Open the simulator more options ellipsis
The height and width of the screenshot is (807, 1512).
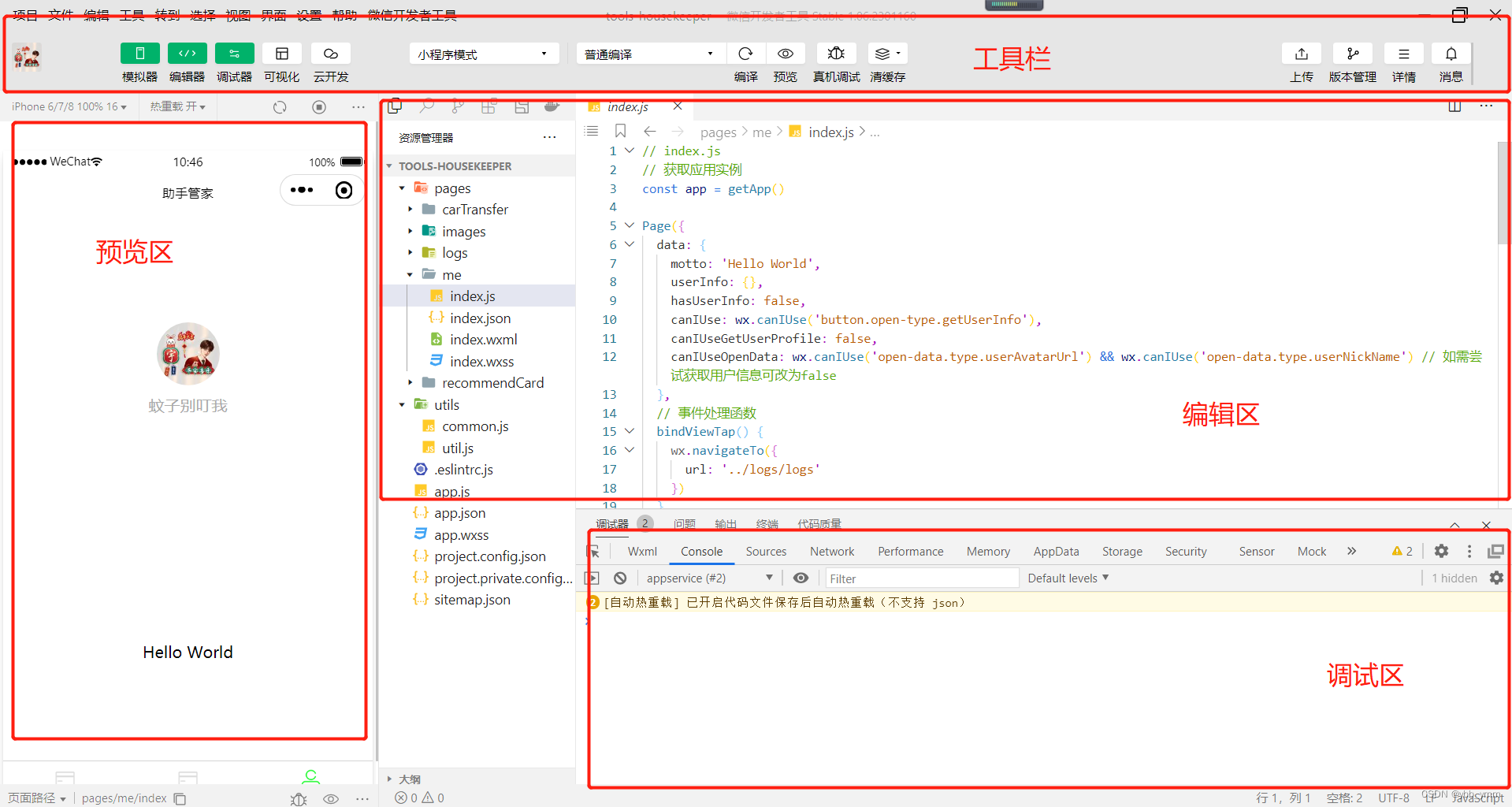coord(358,107)
